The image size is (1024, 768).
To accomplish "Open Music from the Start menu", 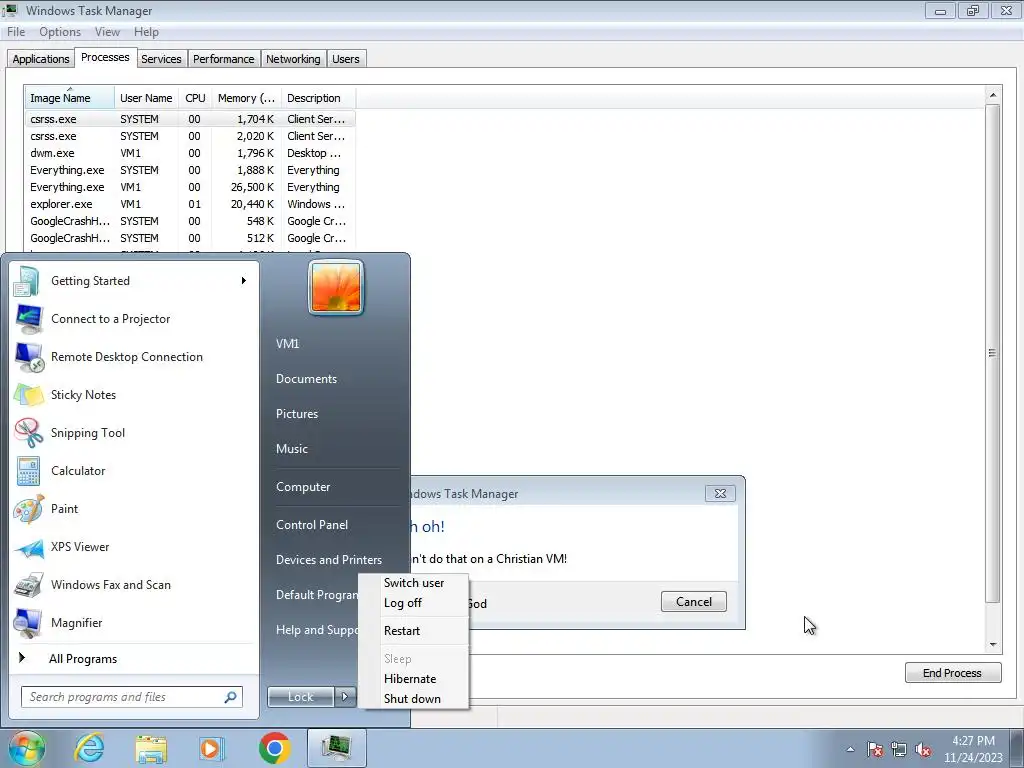I will tap(292, 449).
